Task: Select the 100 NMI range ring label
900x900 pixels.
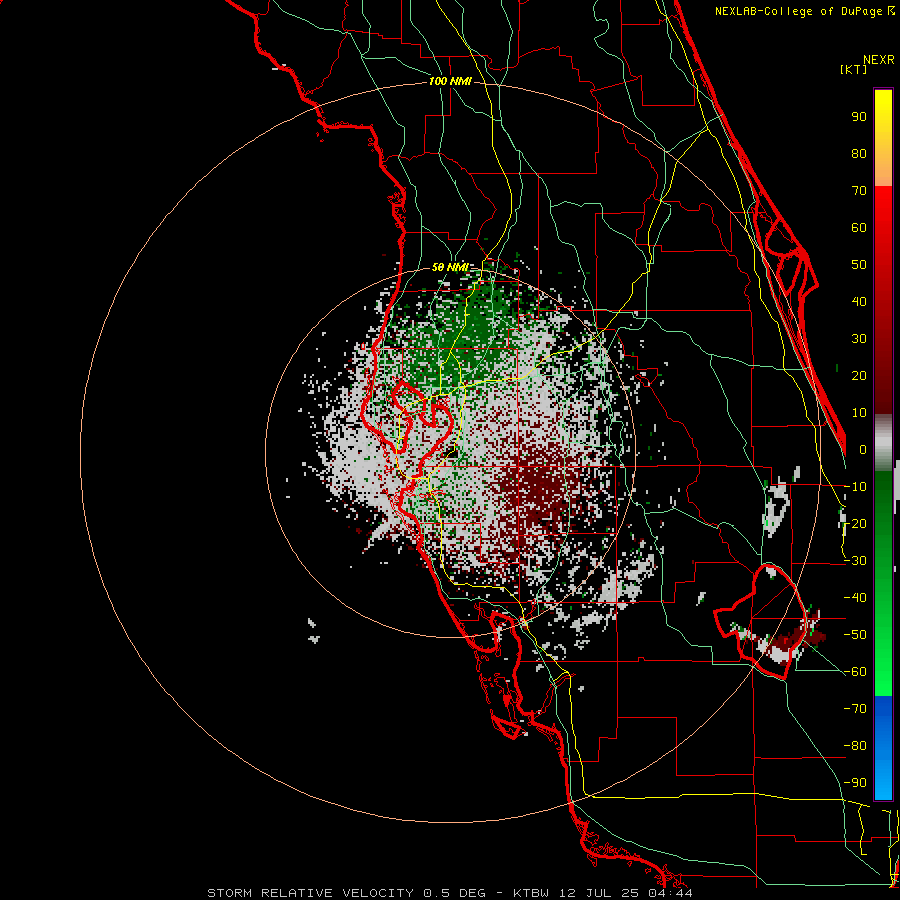Action: [x=450, y=82]
